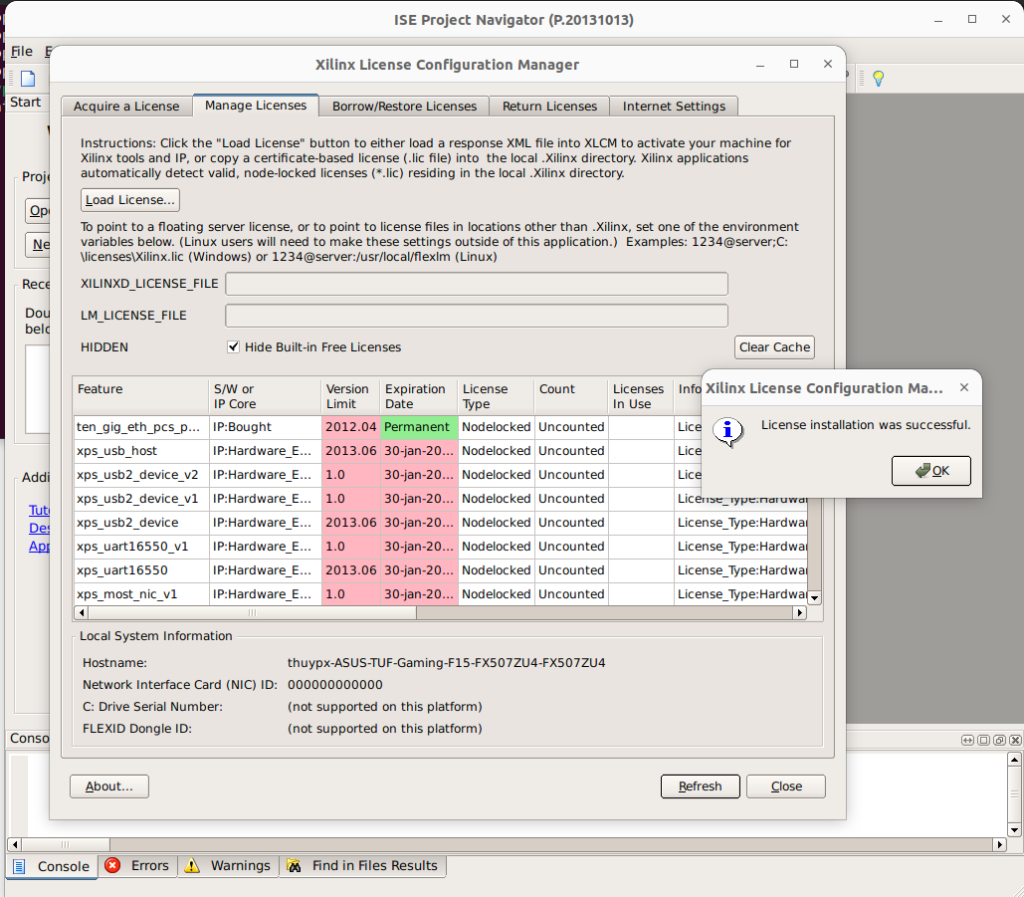
Task: Sort by the Feature column header
Action: click(x=141, y=396)
